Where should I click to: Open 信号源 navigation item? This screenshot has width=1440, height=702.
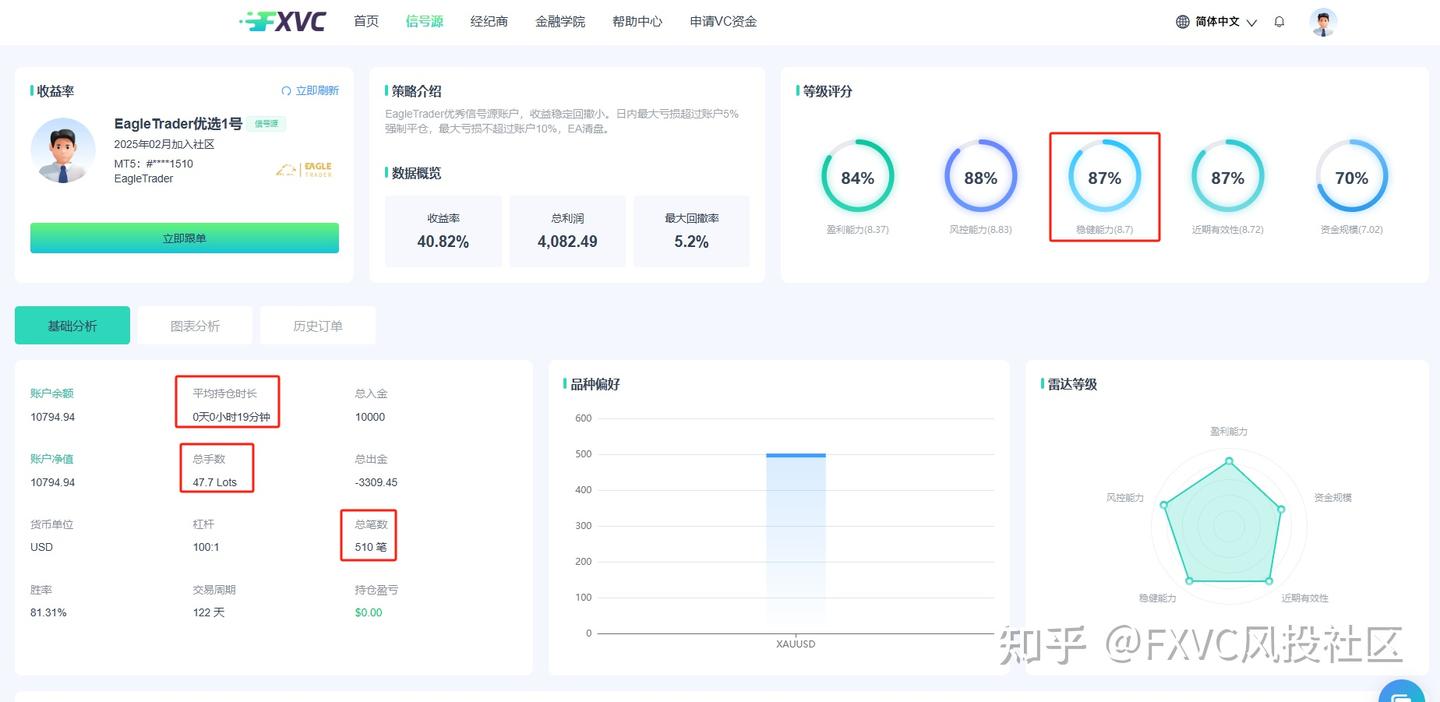(x=424, y=21)
